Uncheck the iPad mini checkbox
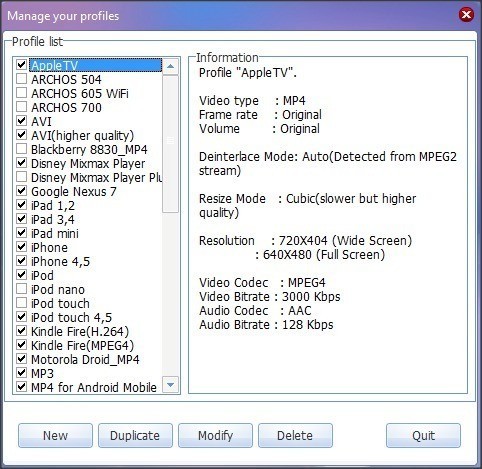The height and width of the screenshot is (469, 482). [22, 233]
